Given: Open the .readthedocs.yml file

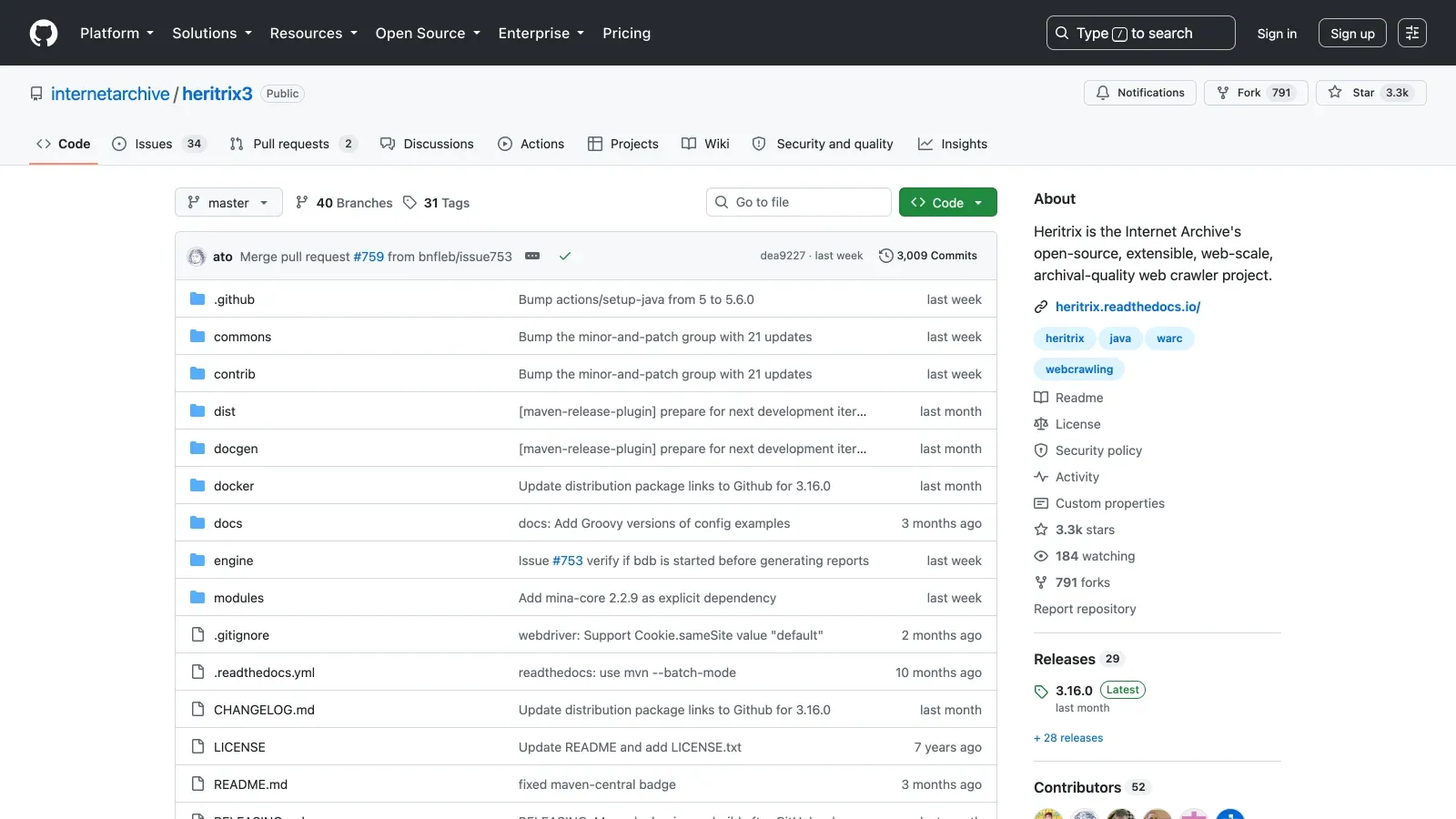Looking at the screenshot, I should 264,672.
